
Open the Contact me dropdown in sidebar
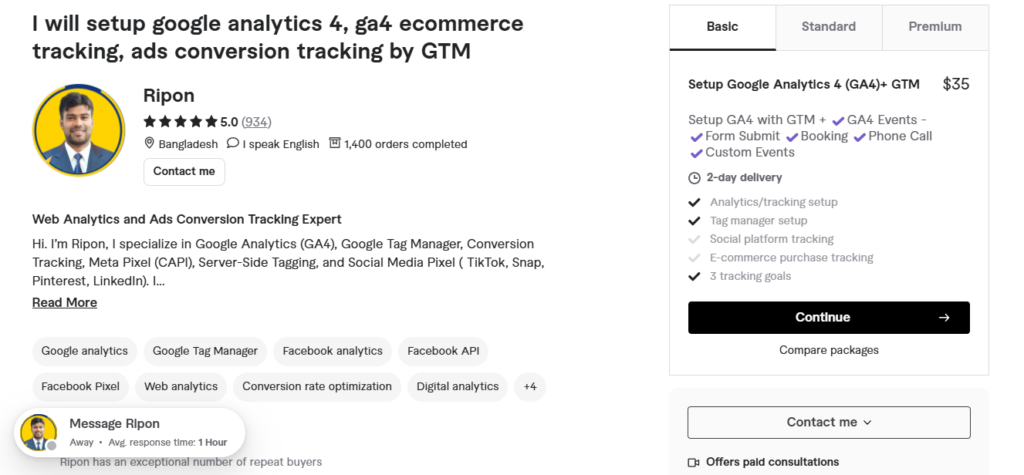(x=829, y=422)
